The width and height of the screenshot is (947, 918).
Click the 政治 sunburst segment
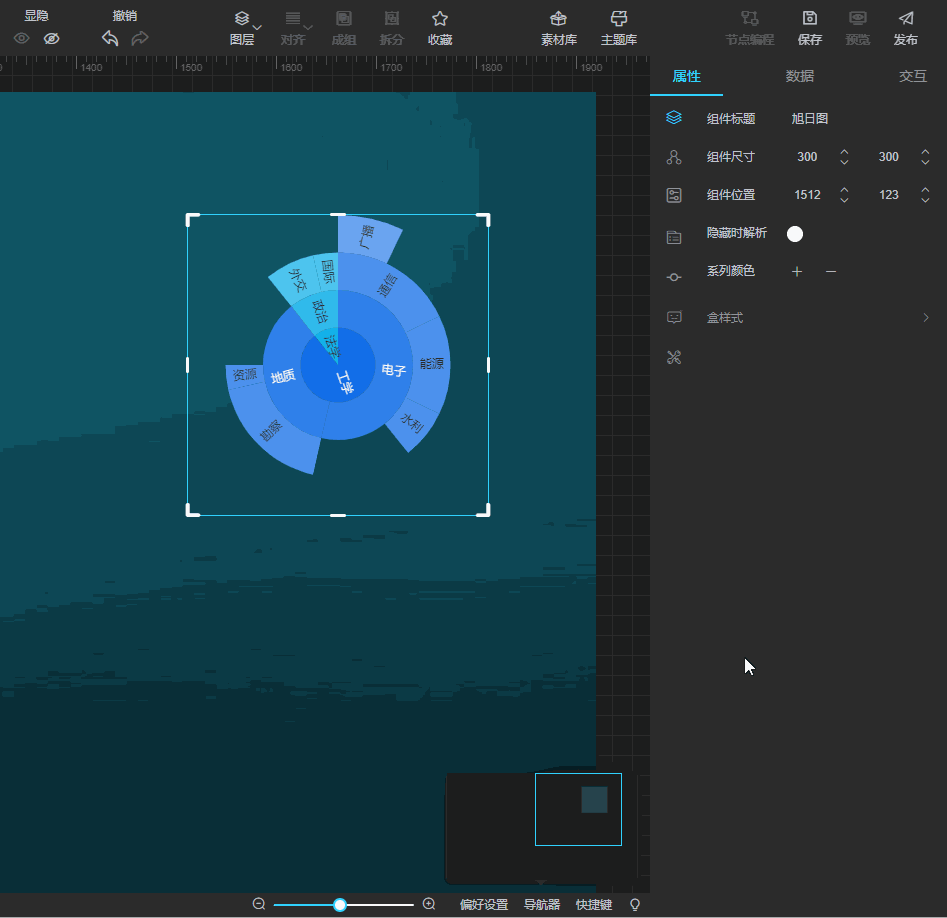(x=319, y=312)
